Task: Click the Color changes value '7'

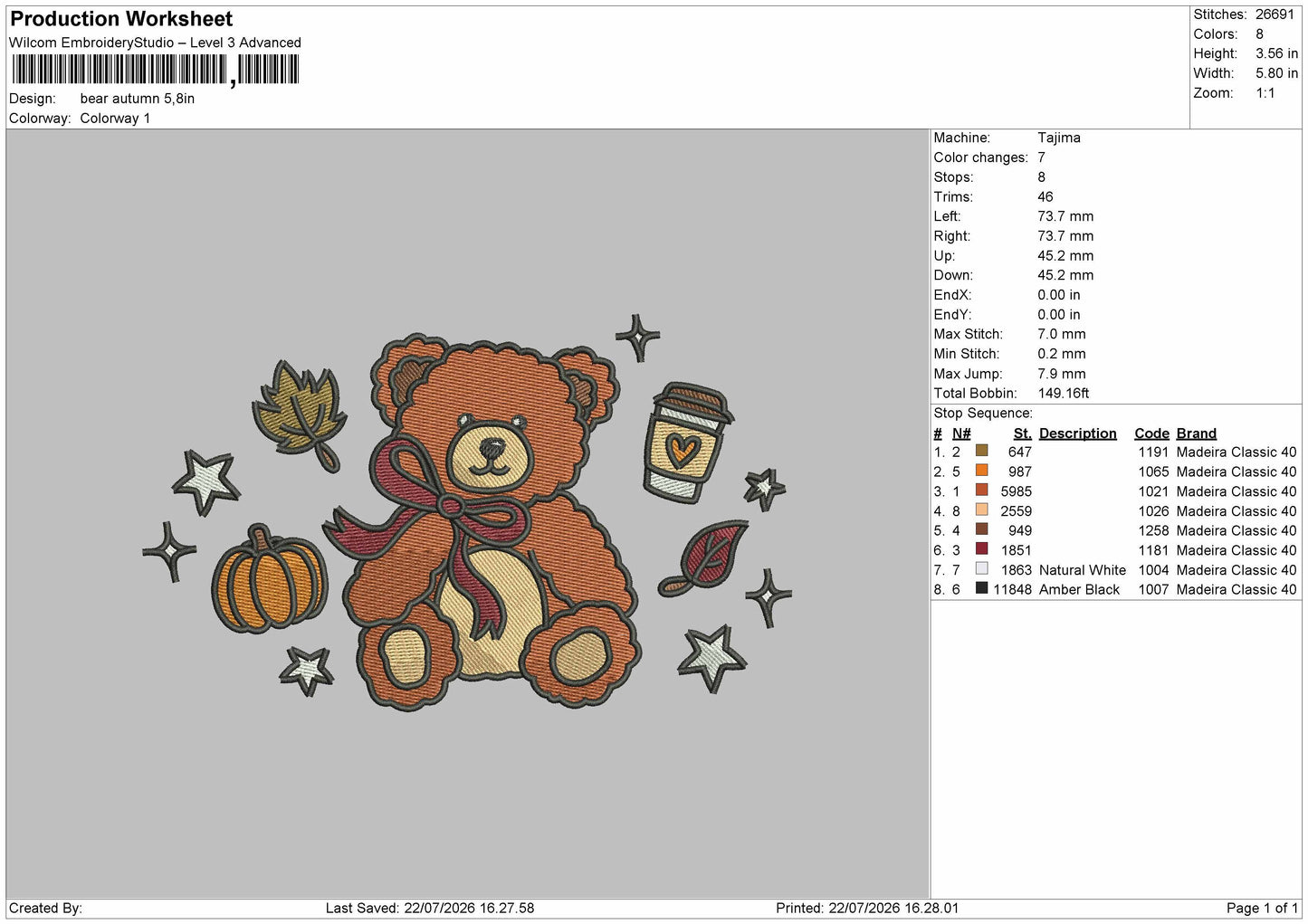Action: pos(1041,157)
